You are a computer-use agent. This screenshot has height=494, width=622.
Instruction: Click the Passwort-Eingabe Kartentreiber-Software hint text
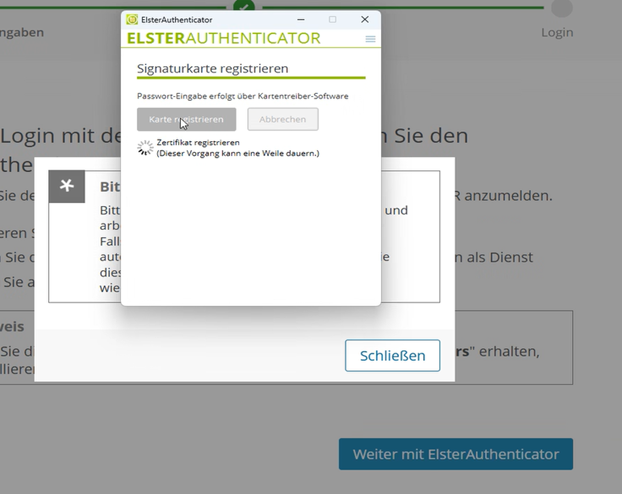(242, 96)
